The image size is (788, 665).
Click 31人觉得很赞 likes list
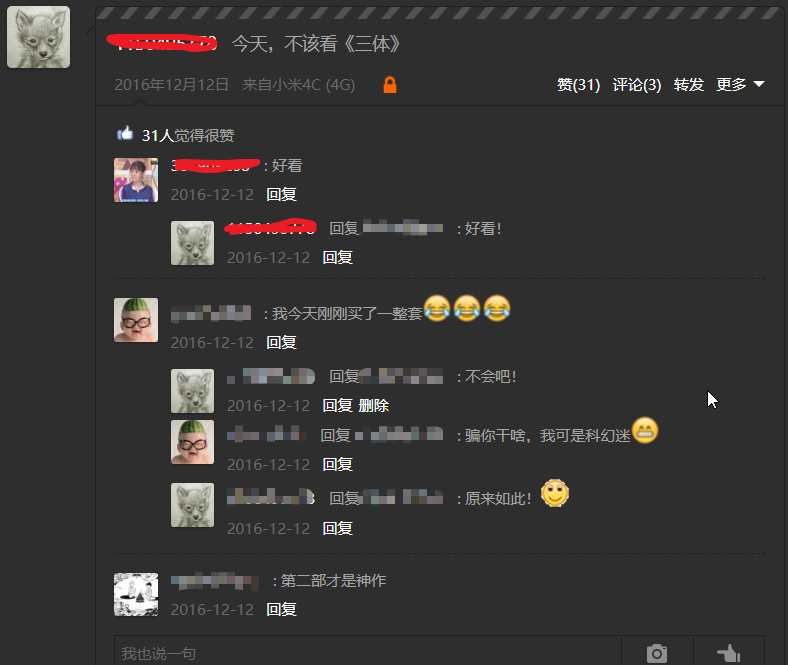coord(188,135)
